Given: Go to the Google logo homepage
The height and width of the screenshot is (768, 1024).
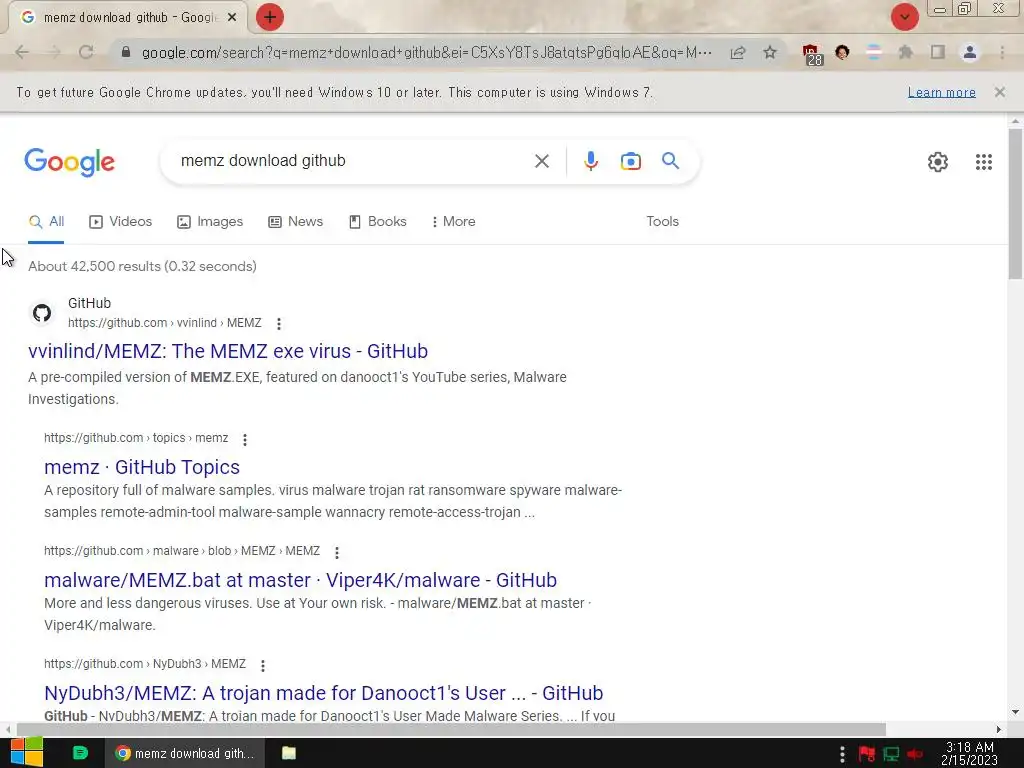Looking at the screenshot, I should (x=70, y=162).
